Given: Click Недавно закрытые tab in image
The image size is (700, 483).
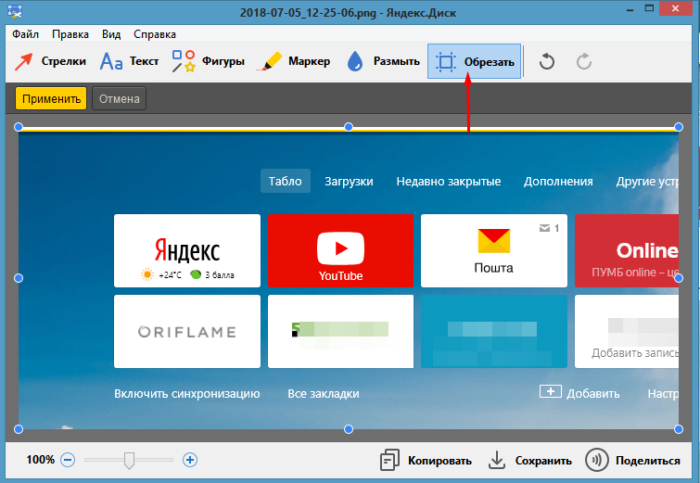Looking at the screenshot, I should 448,181.
